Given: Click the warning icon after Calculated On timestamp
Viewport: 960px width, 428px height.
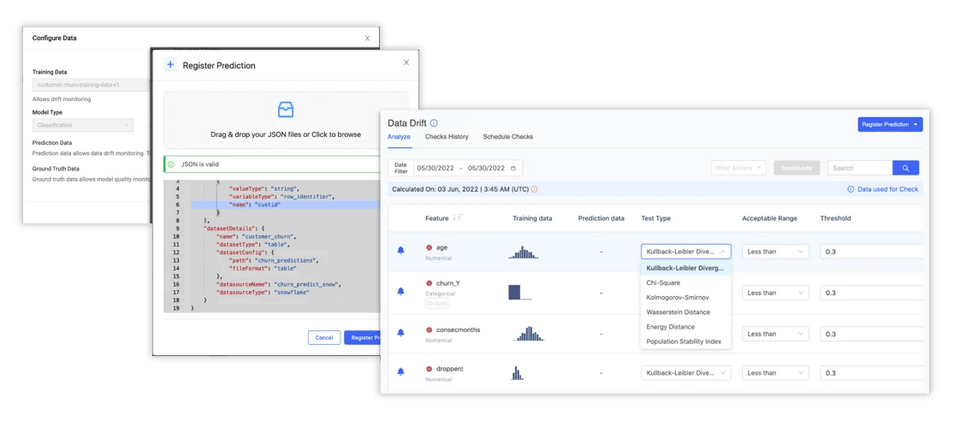Looking at the screenshot, I should pyautogui.click(x=534, y=189).
